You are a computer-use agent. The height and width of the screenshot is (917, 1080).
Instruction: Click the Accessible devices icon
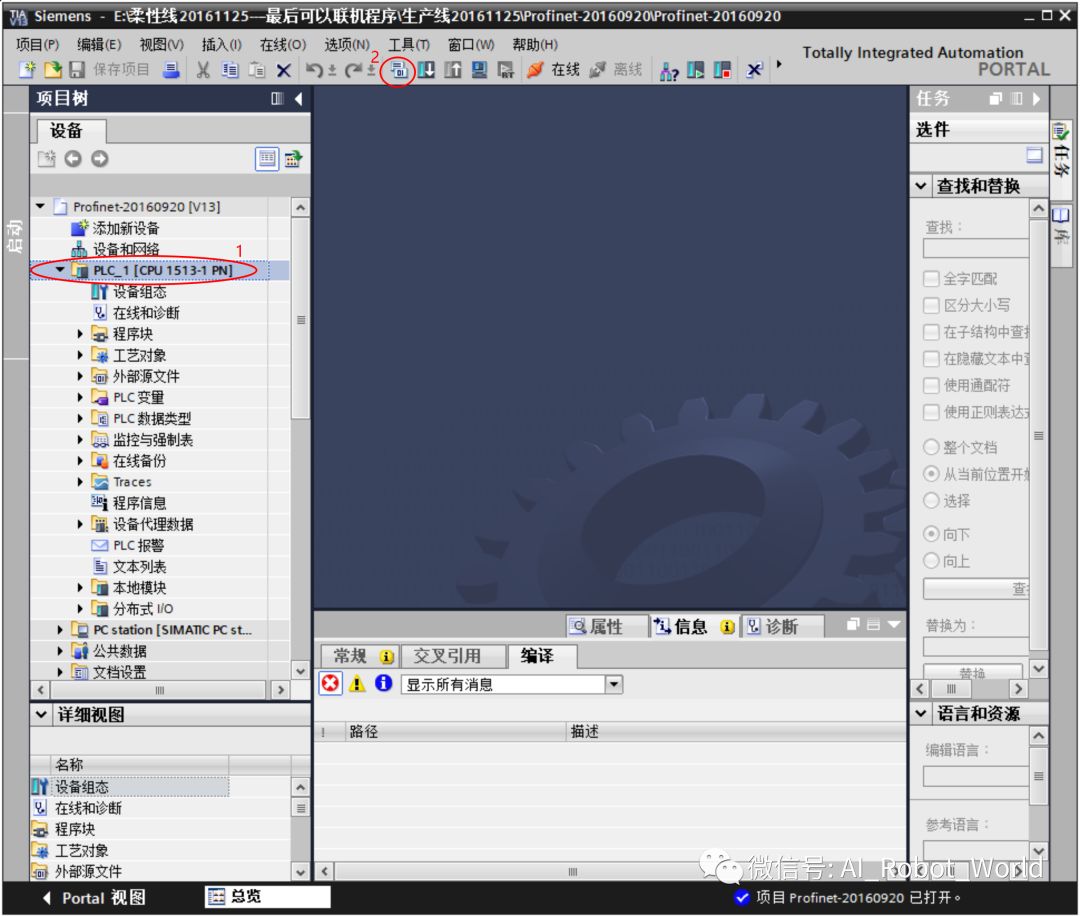pos(669,70)
